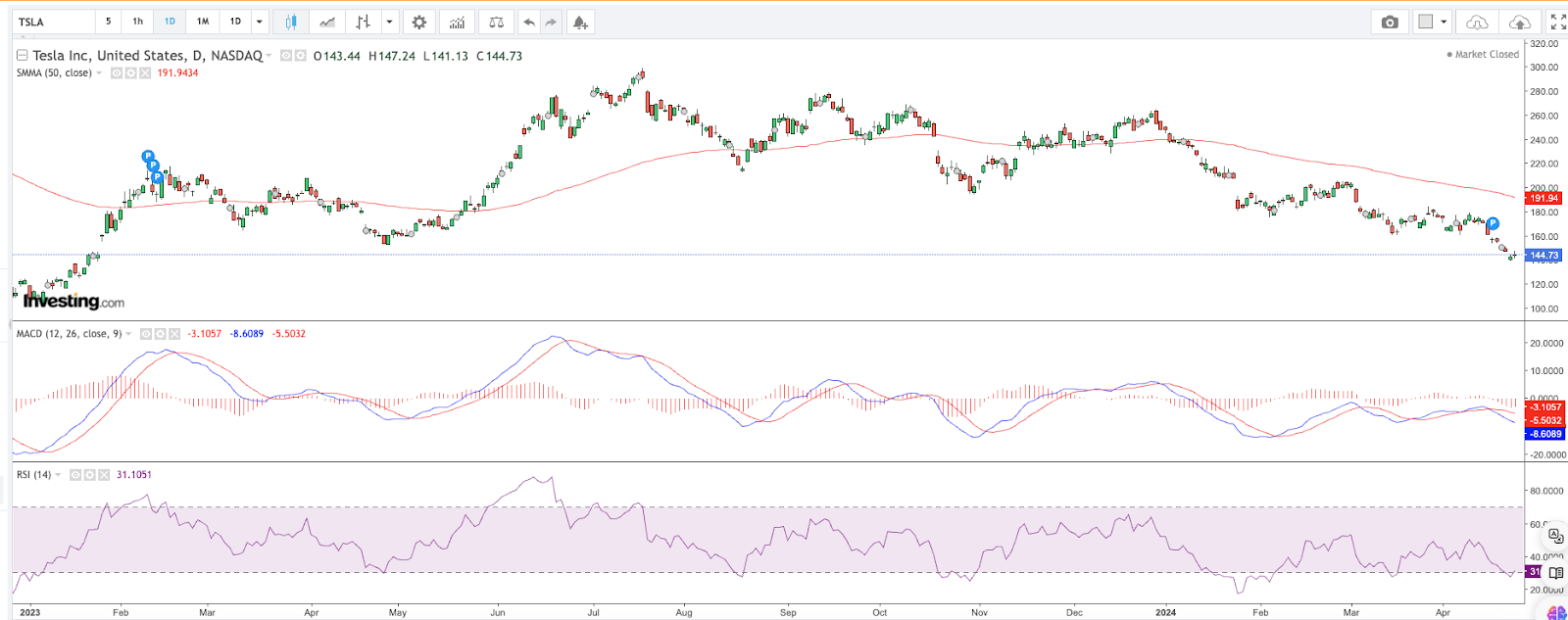Expand SMMA (50, close) dropdown arrow

(x=99, y=73)
